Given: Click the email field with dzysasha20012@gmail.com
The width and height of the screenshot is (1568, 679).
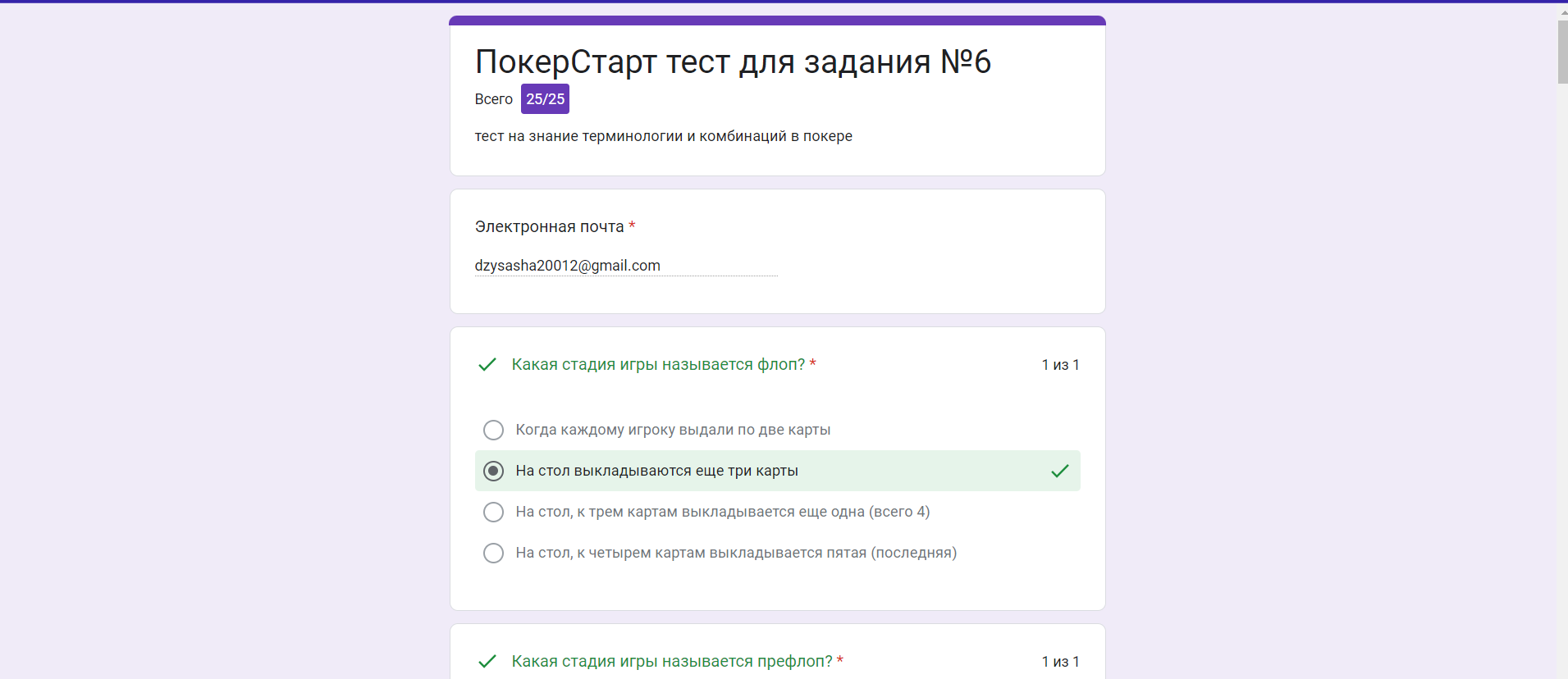Looking at the screenshot, I should pyautogui.click(x=626, y=266).
